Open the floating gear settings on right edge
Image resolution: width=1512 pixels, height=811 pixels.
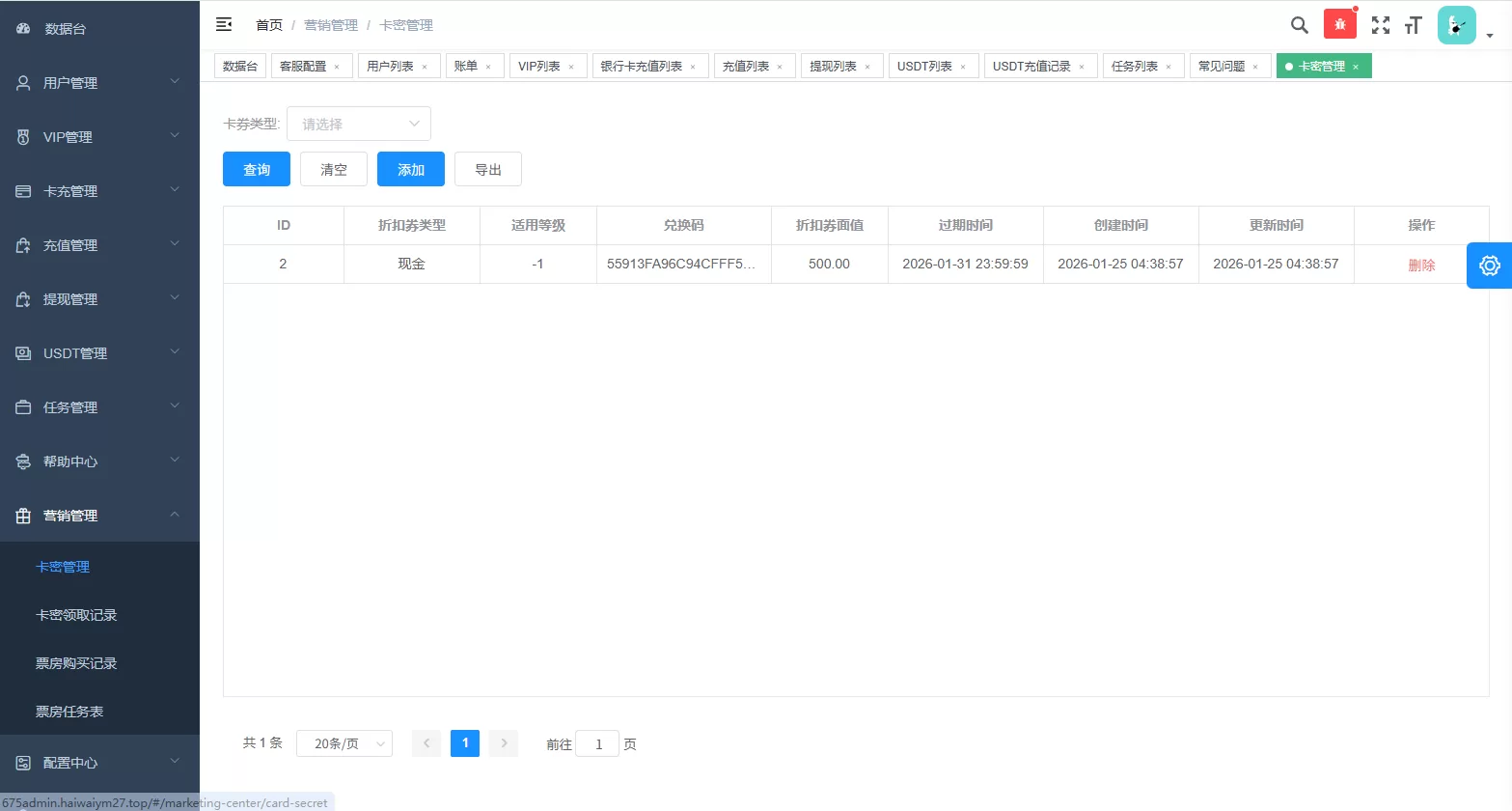pyautogui.click(x=1489, y=265)
